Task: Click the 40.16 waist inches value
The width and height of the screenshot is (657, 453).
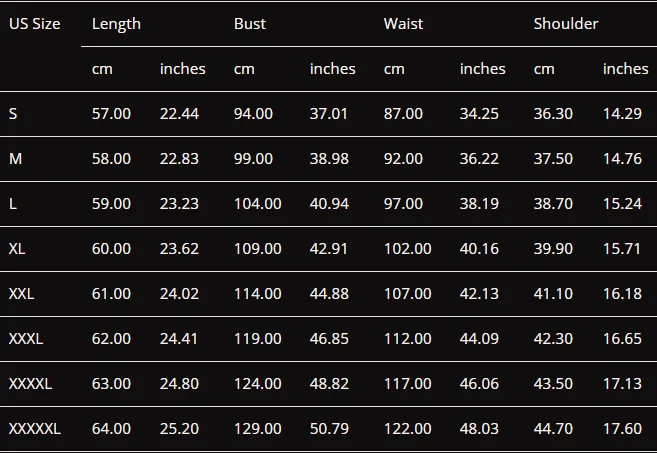Action: [479, 249]
